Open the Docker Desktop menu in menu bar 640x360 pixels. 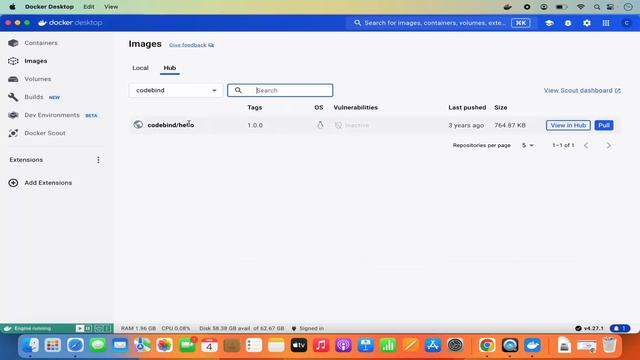coord(49,7)
